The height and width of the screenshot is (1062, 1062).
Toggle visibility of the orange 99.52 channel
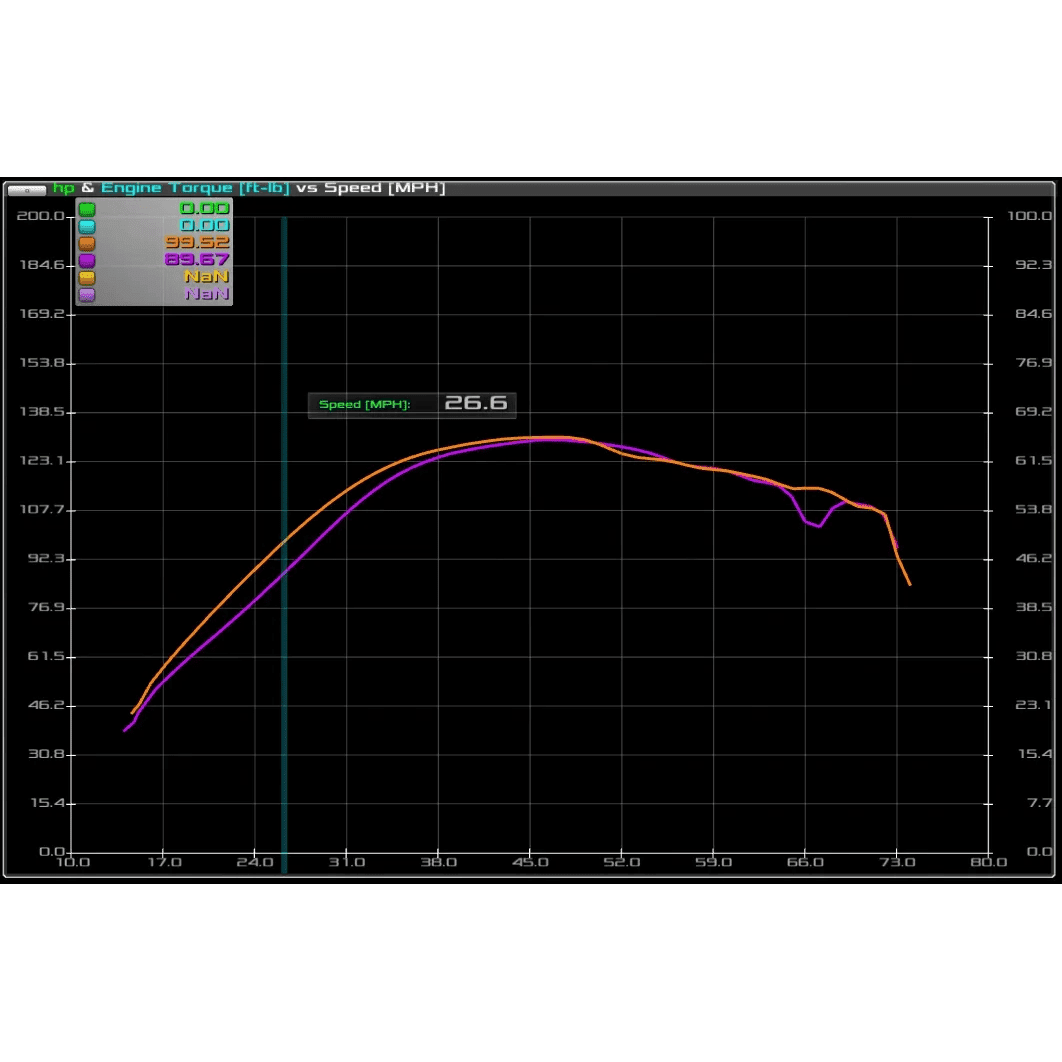tap(86, 243)
